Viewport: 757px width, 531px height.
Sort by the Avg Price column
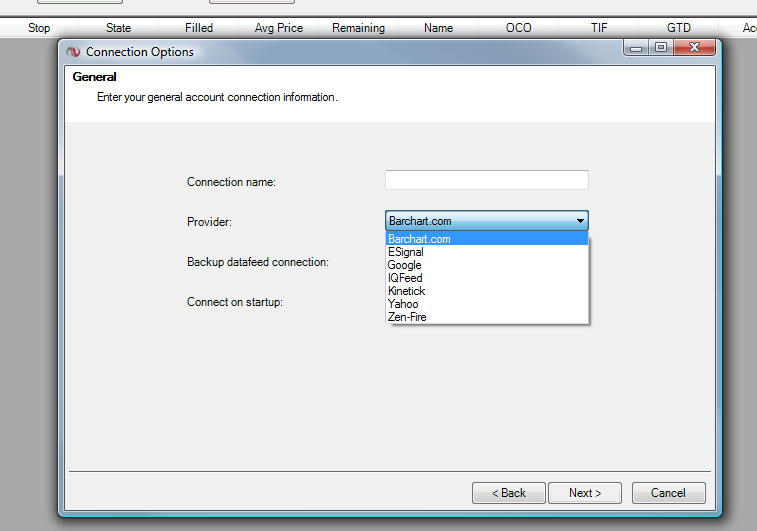tap(279, 28)
